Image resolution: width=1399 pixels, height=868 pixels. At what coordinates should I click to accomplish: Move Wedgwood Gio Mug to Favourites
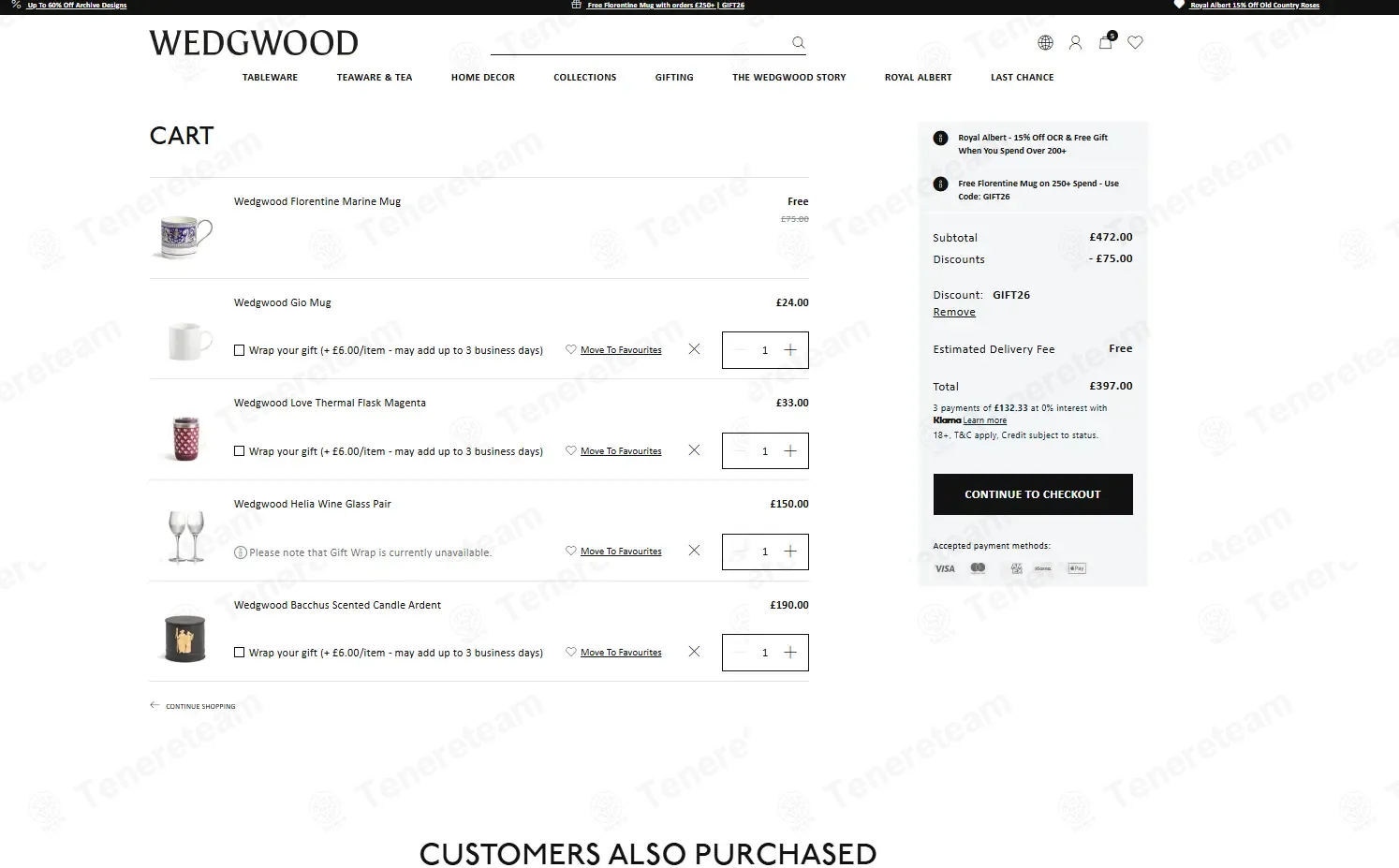[621, 350]
